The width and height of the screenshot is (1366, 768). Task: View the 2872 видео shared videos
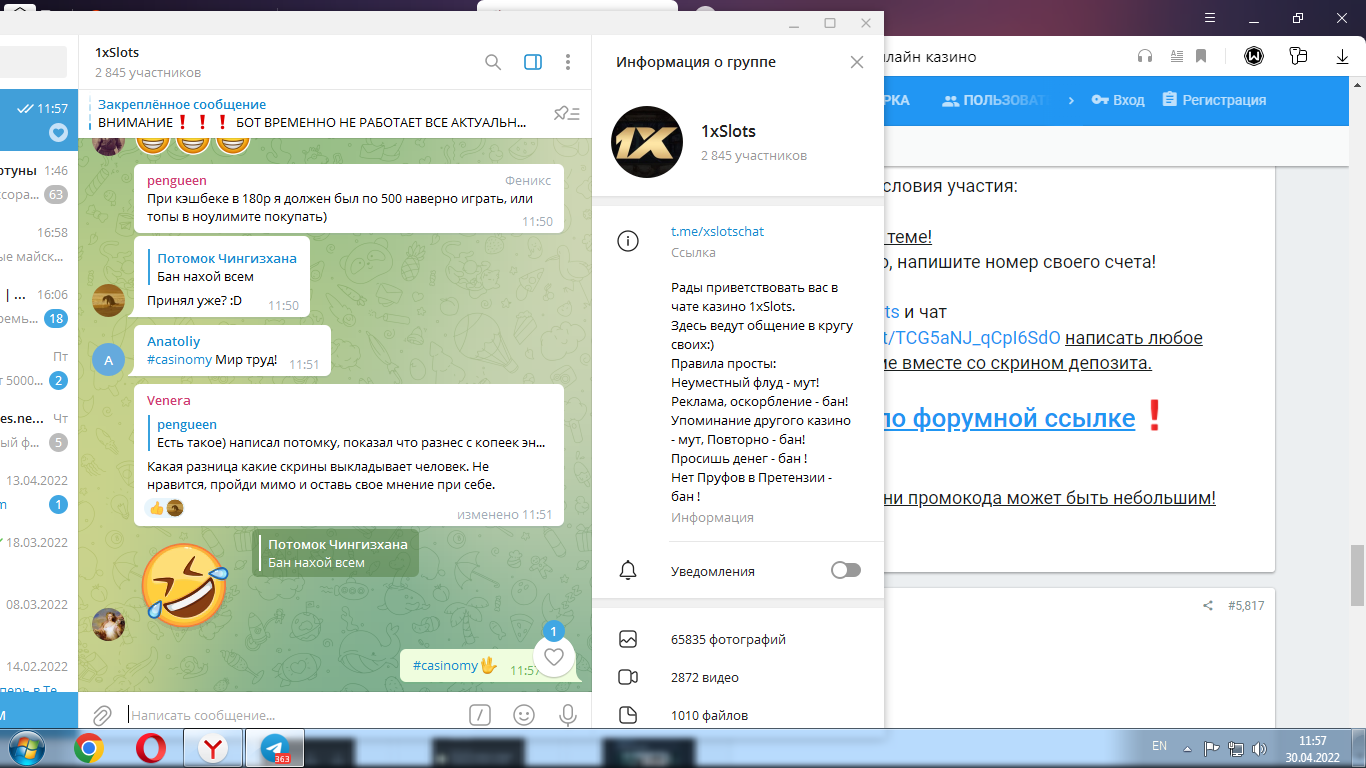705,677
